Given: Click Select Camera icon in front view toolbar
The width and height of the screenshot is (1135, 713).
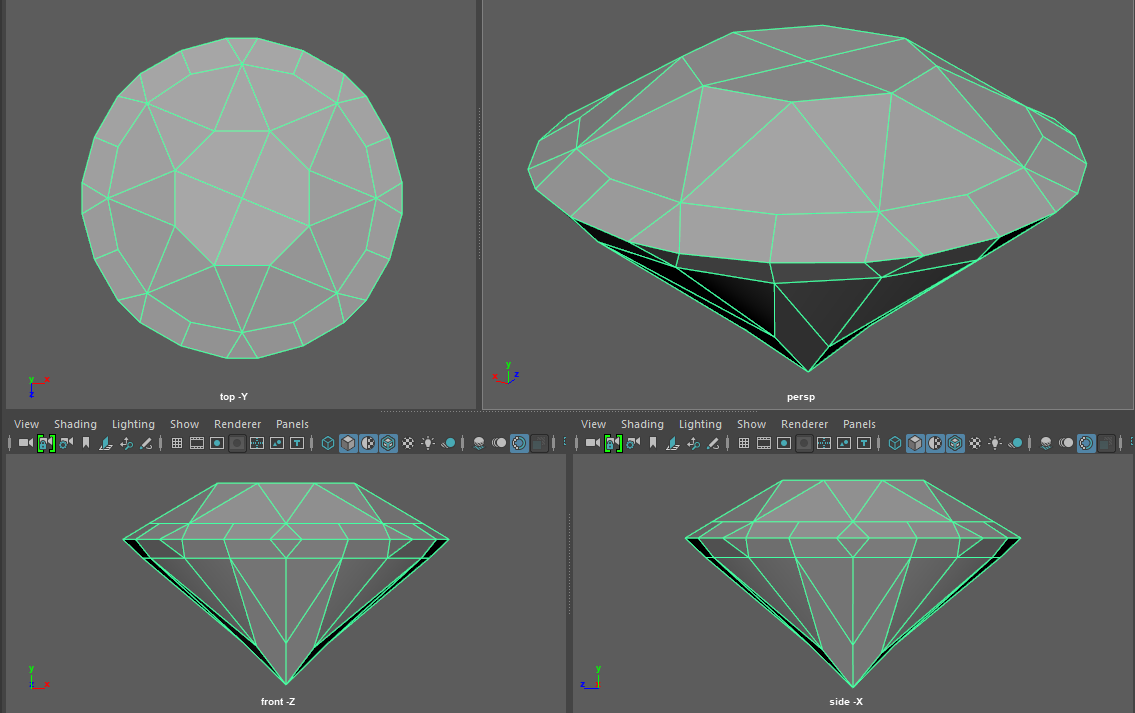Looking at the screenshot, I should pos(25,443).
